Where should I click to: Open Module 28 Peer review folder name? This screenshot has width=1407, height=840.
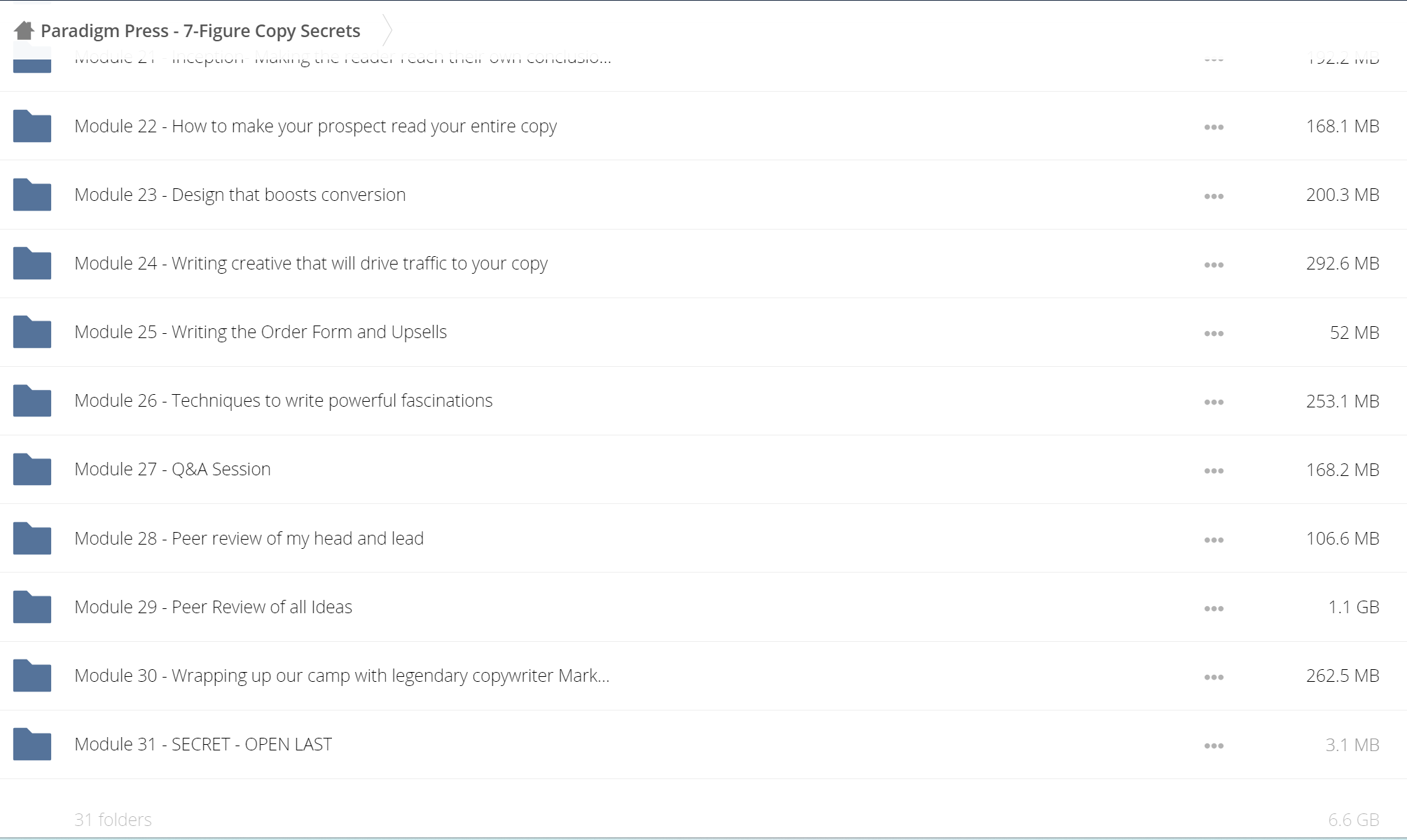tap(249, 538)
